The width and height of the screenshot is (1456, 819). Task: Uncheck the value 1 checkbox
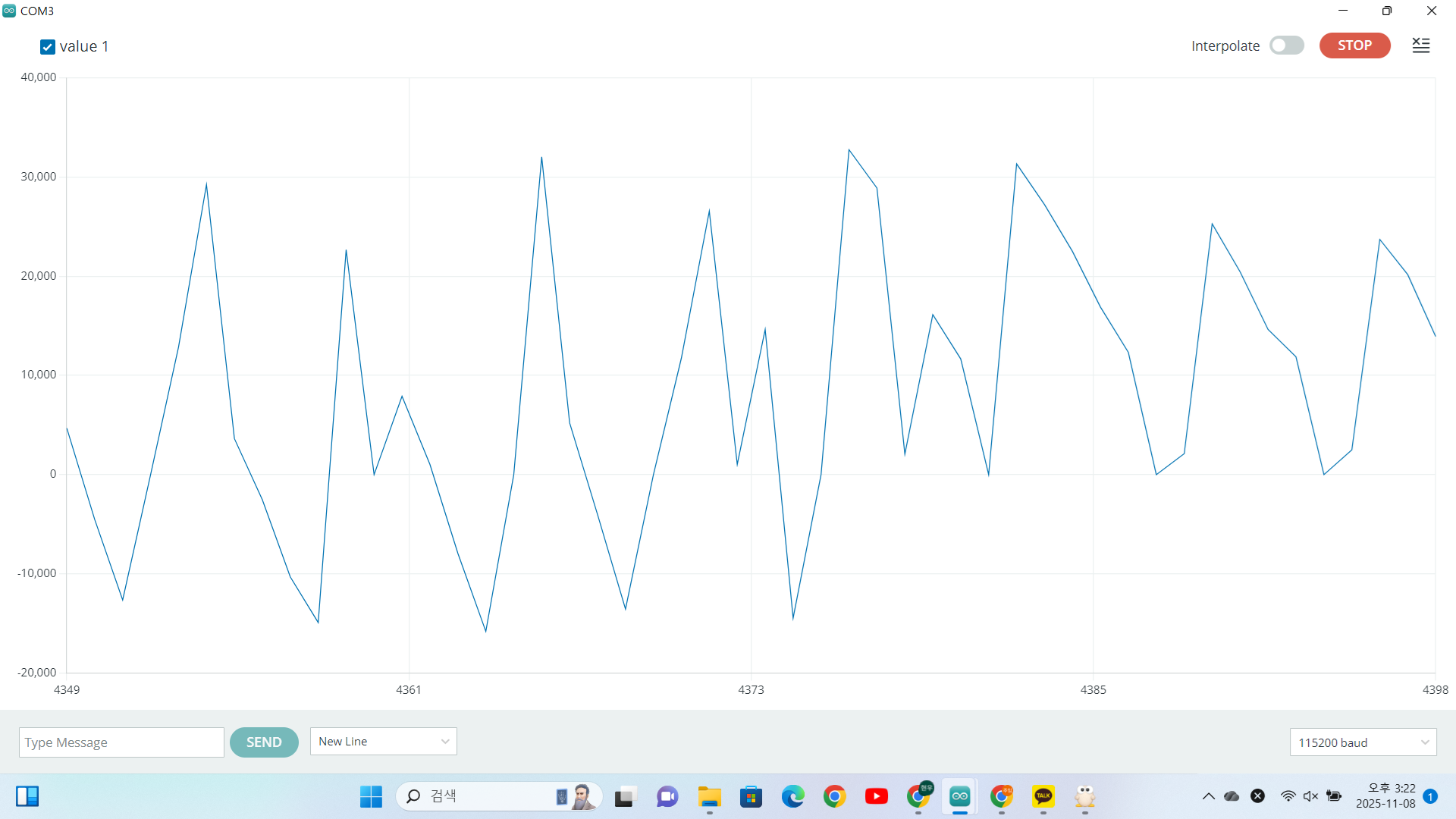[x=48, y=47]
